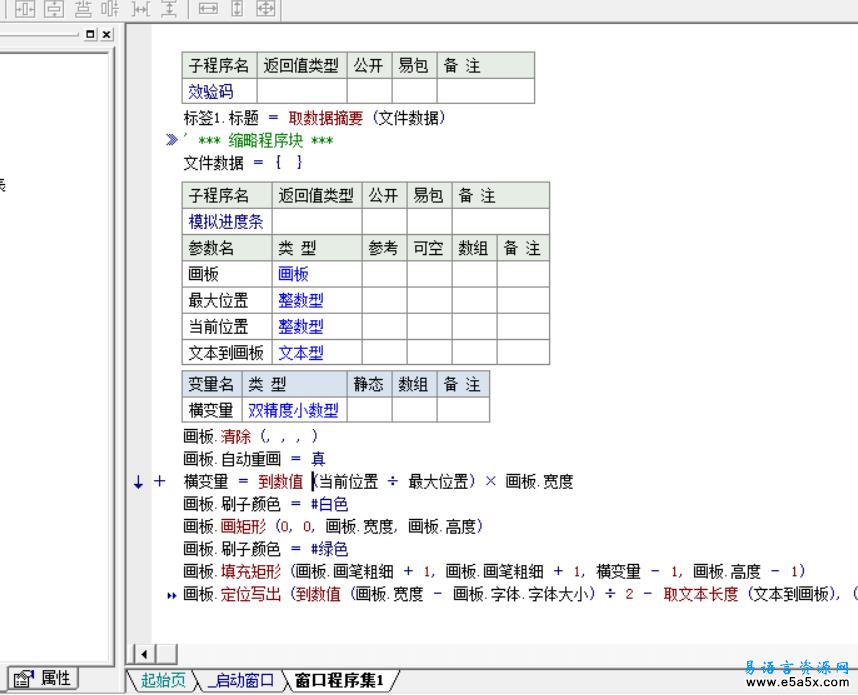The height and width of the screenshot is (695, 858).
Task: Click the 画板.自动重画 = 真 line
Action: (254, 459)
